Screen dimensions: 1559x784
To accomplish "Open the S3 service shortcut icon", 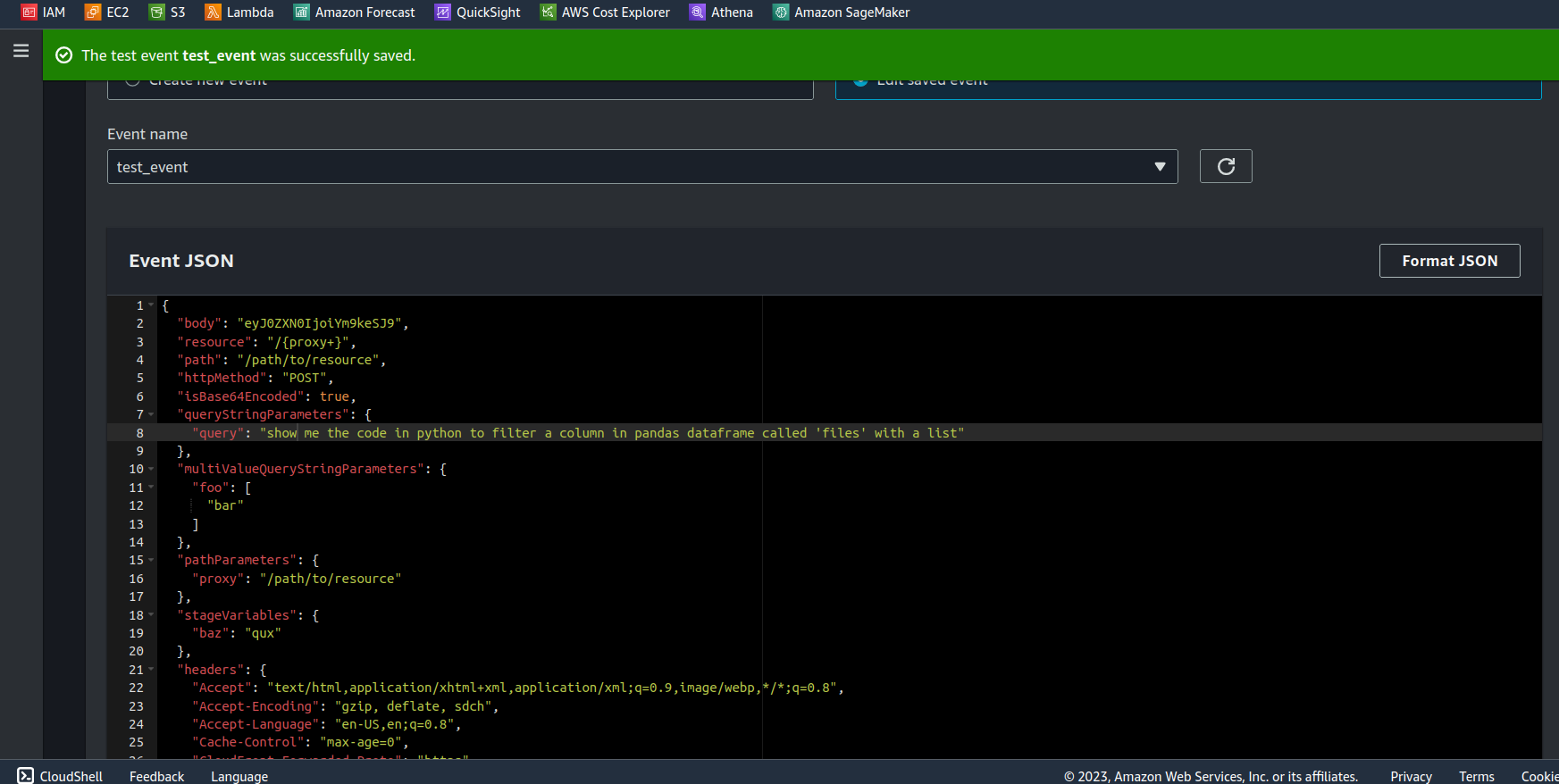I will click(x=157, y=13).
